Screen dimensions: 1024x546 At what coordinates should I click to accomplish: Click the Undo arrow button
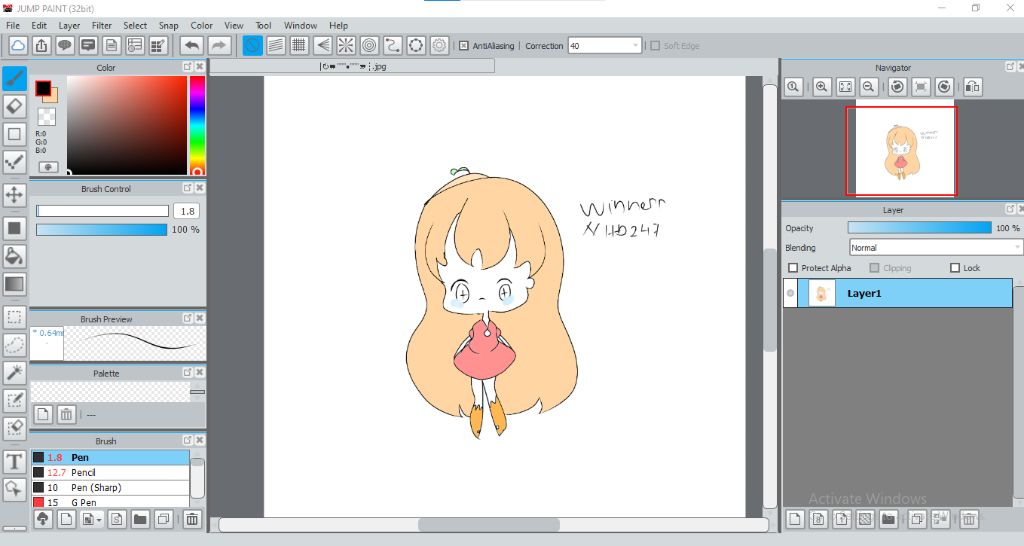(x=192, y=46)
